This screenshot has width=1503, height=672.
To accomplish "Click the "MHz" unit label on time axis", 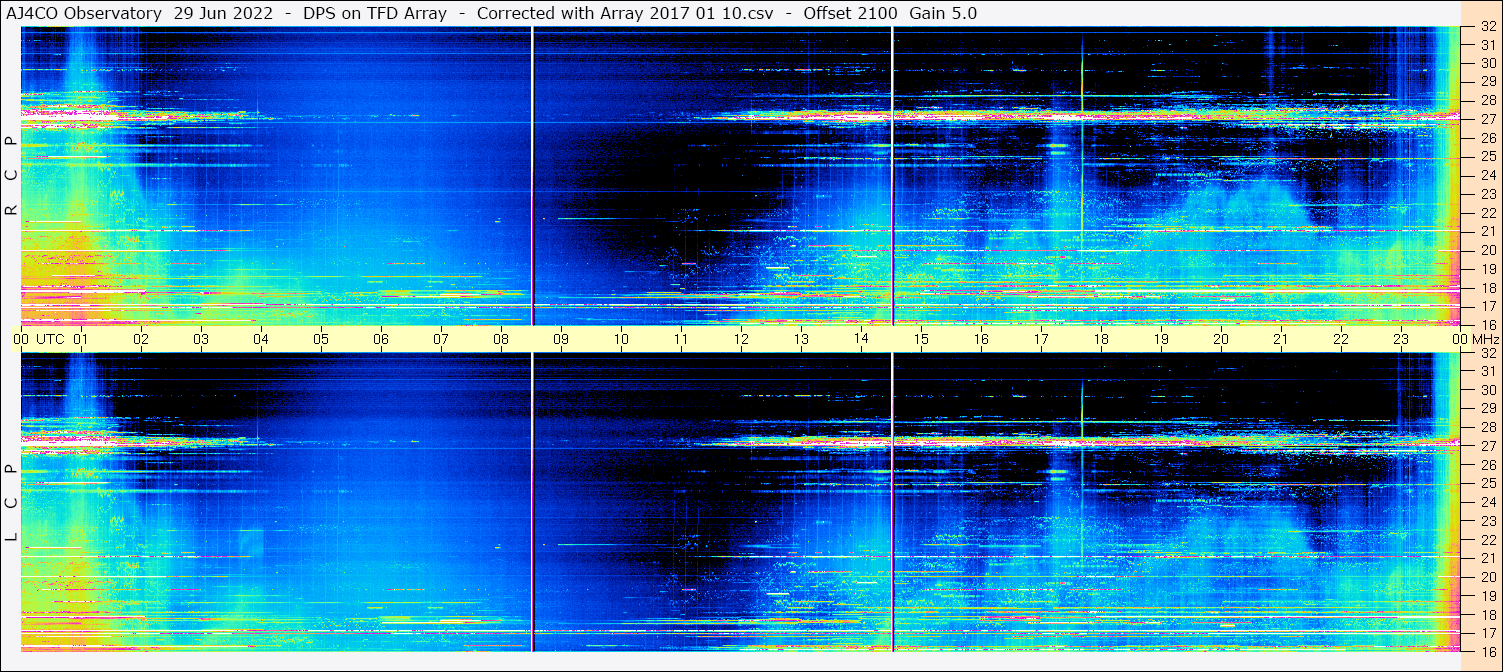I will (x=1485, y=339).
